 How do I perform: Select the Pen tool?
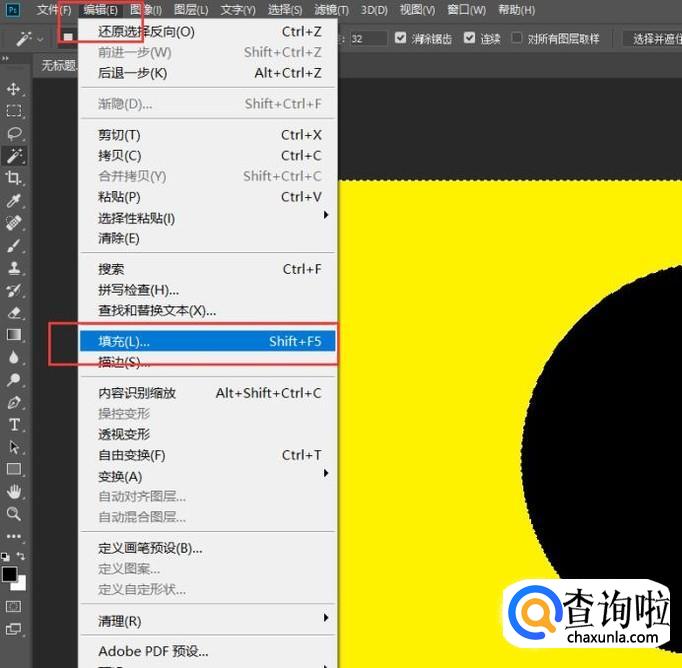13,402
